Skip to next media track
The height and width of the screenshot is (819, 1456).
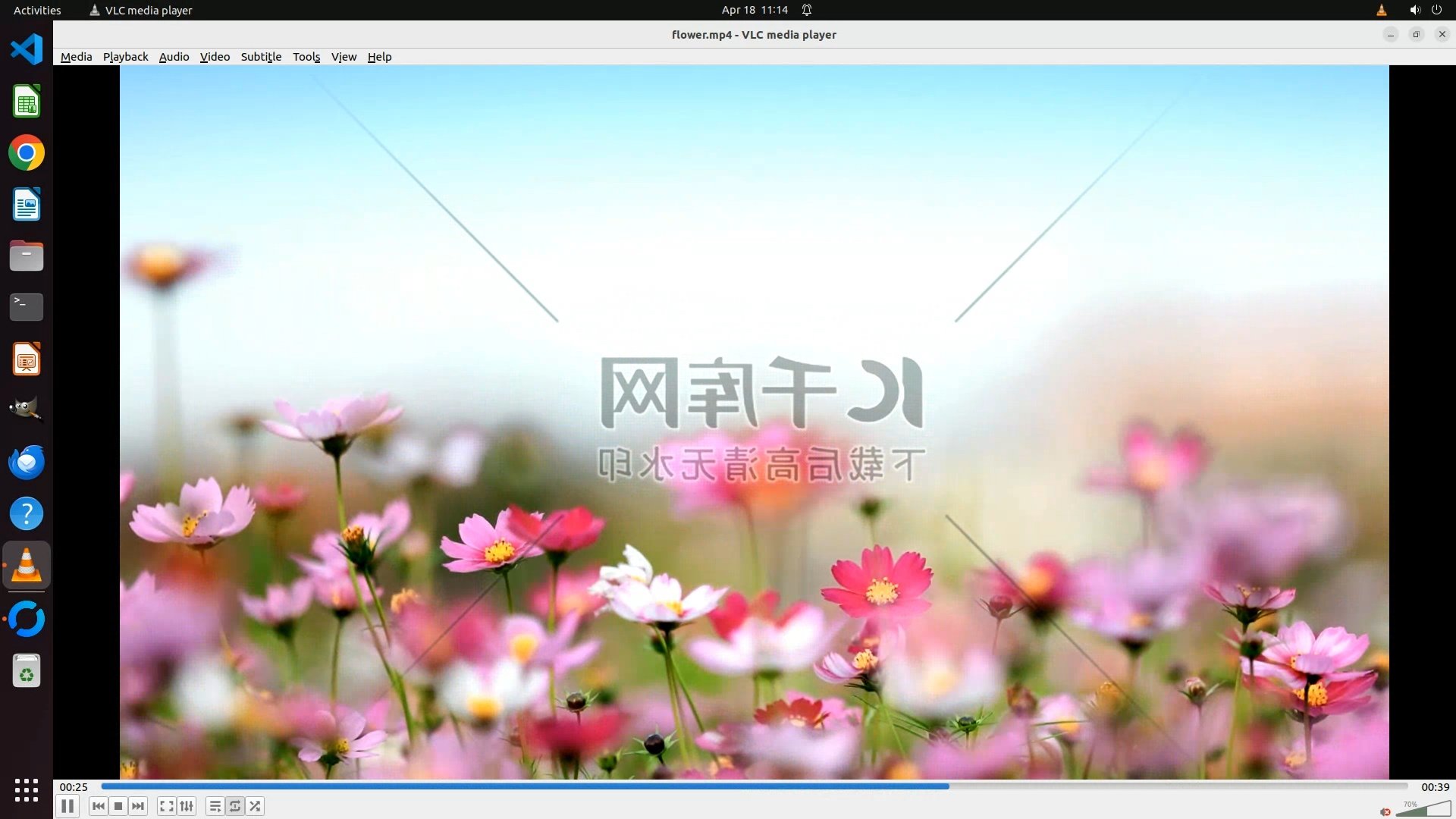pyautogui.click(x=138, y=806)
